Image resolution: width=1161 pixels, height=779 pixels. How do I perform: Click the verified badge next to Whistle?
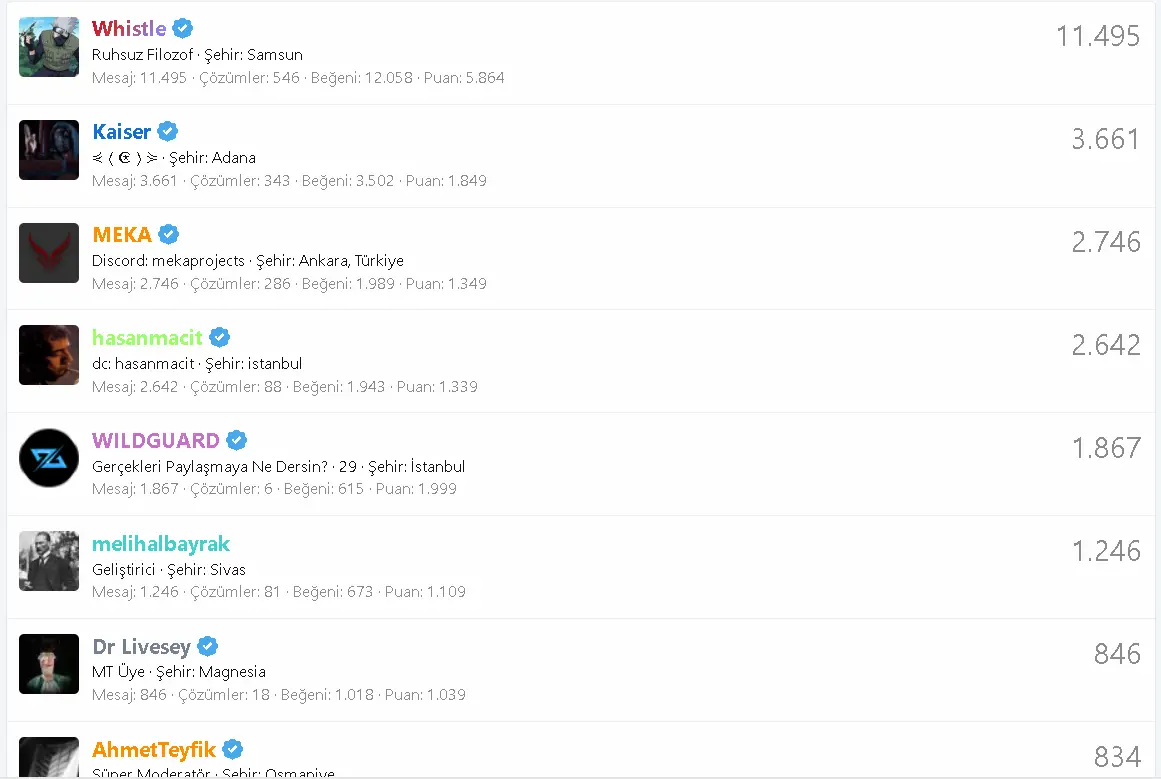[x=183, y=28]
